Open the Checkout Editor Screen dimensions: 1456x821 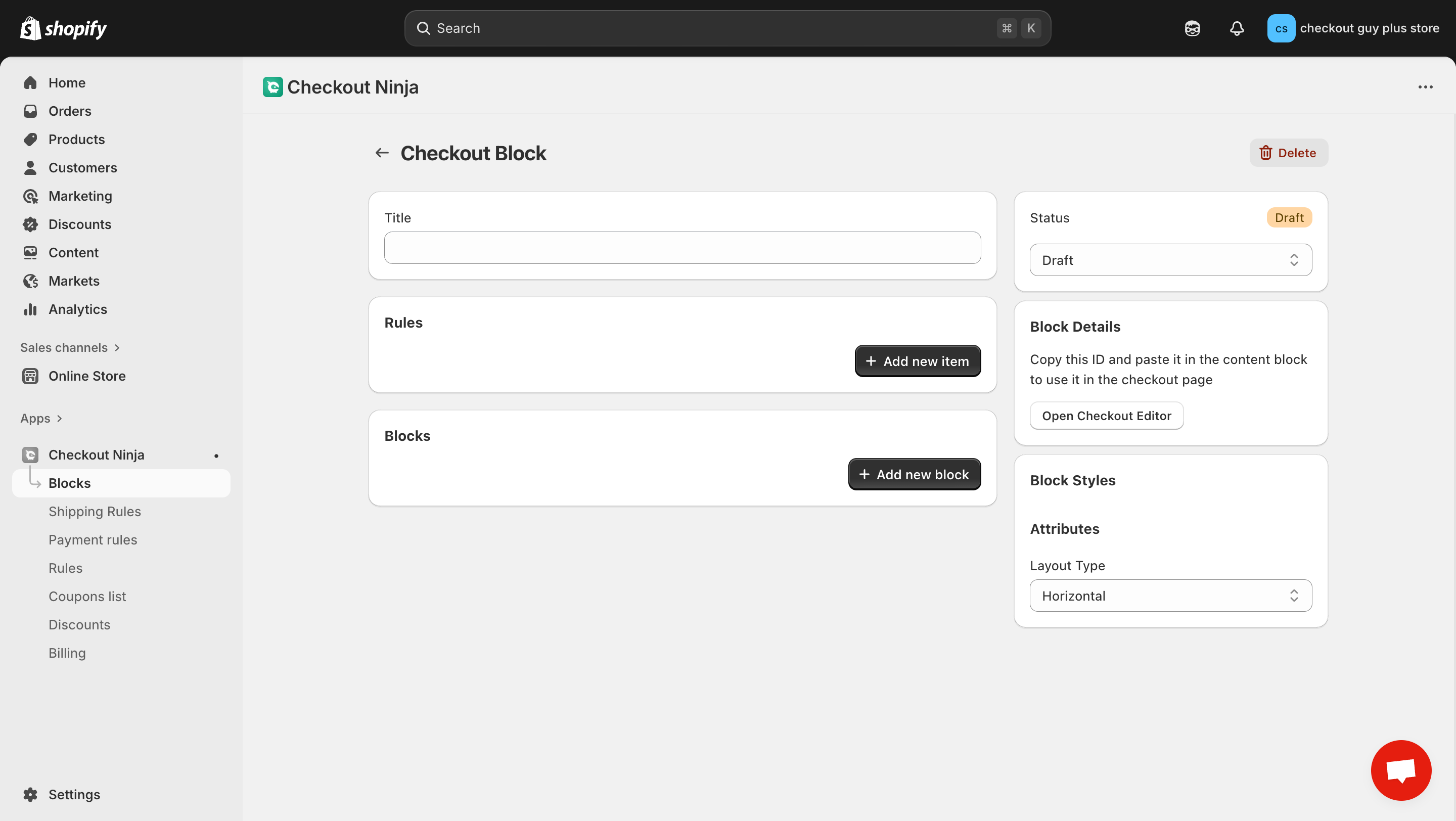tap(1106, 416)
